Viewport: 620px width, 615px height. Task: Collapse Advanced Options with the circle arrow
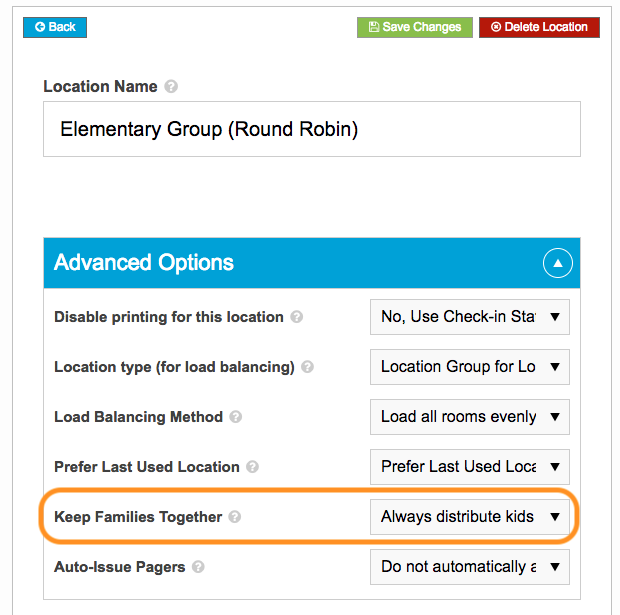tap(558, 263)
